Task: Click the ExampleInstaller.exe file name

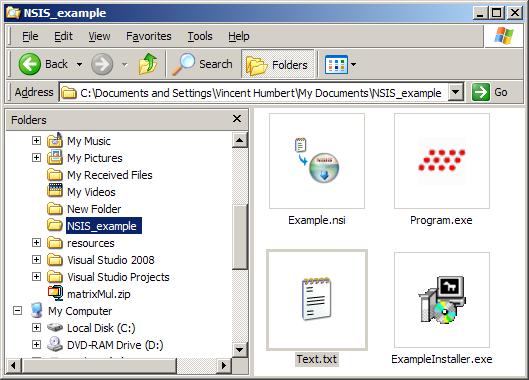Action: (x=442, y=359)
